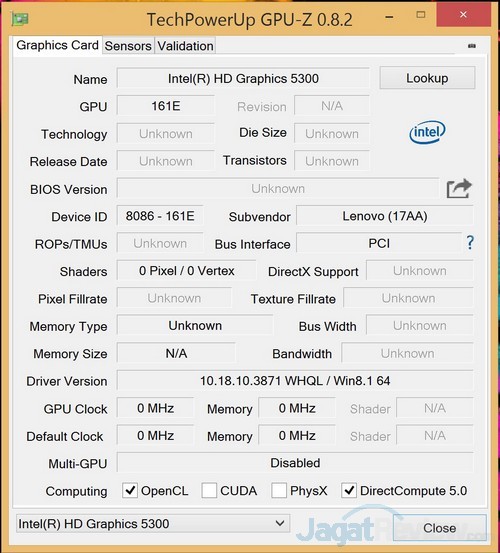This screenshot has width=500, height=553.
Task: Click the Close button at the bottom
Action: coord(439,528)
